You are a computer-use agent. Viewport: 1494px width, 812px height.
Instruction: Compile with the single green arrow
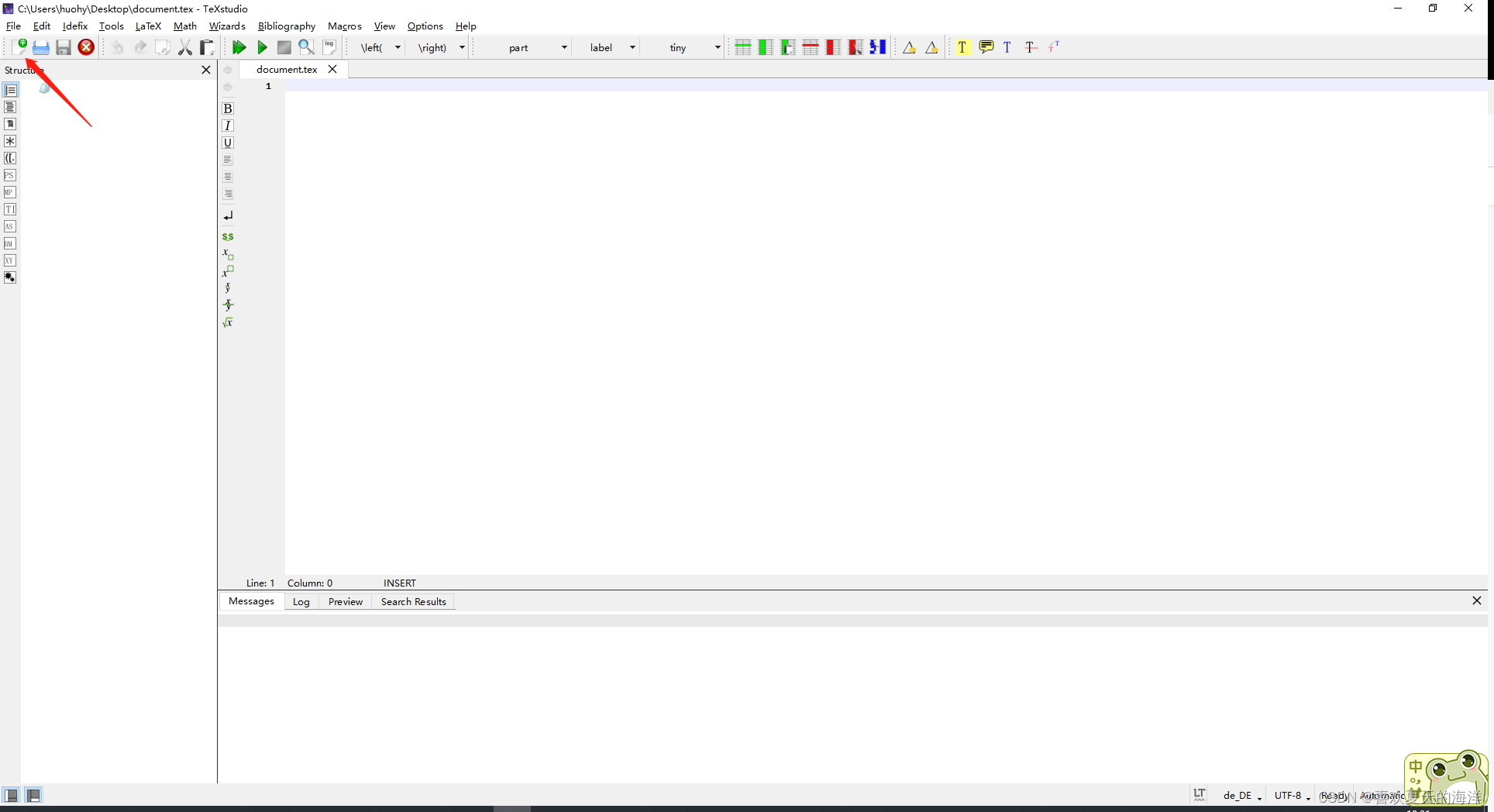[x=262, y=47]
